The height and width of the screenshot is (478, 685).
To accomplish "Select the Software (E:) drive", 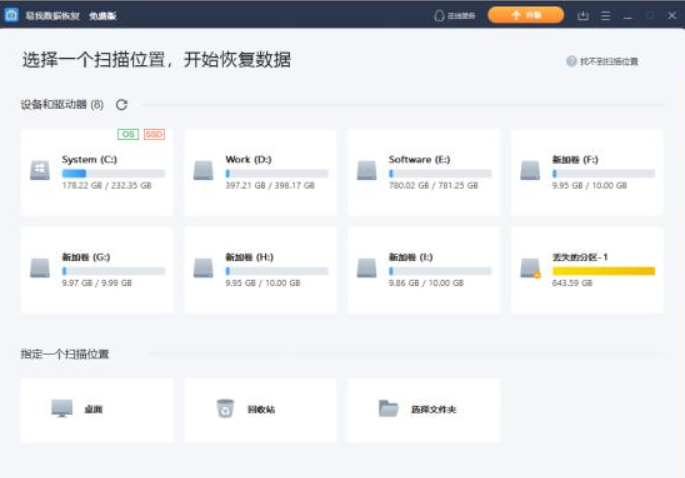I will click(424, 172).
